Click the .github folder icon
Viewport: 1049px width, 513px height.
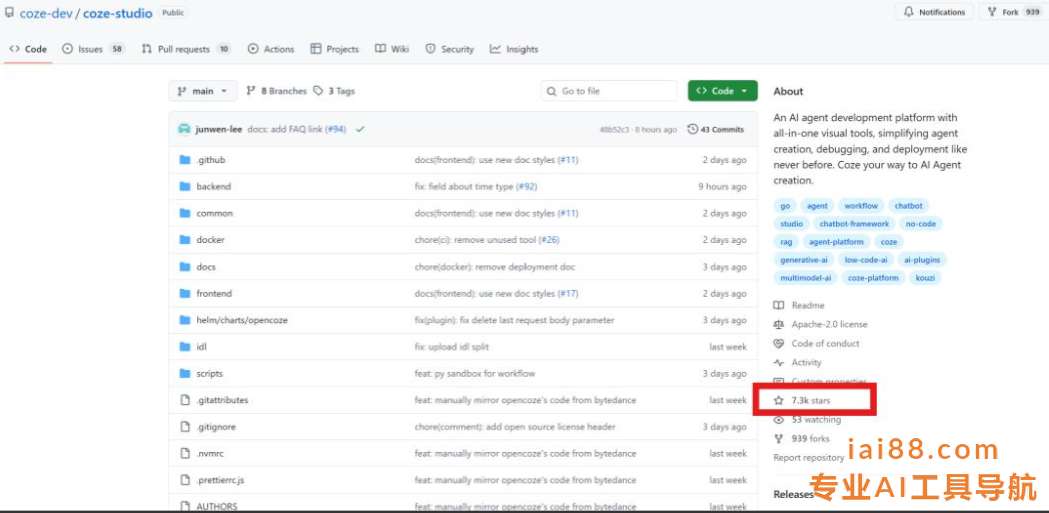(185, 160)
